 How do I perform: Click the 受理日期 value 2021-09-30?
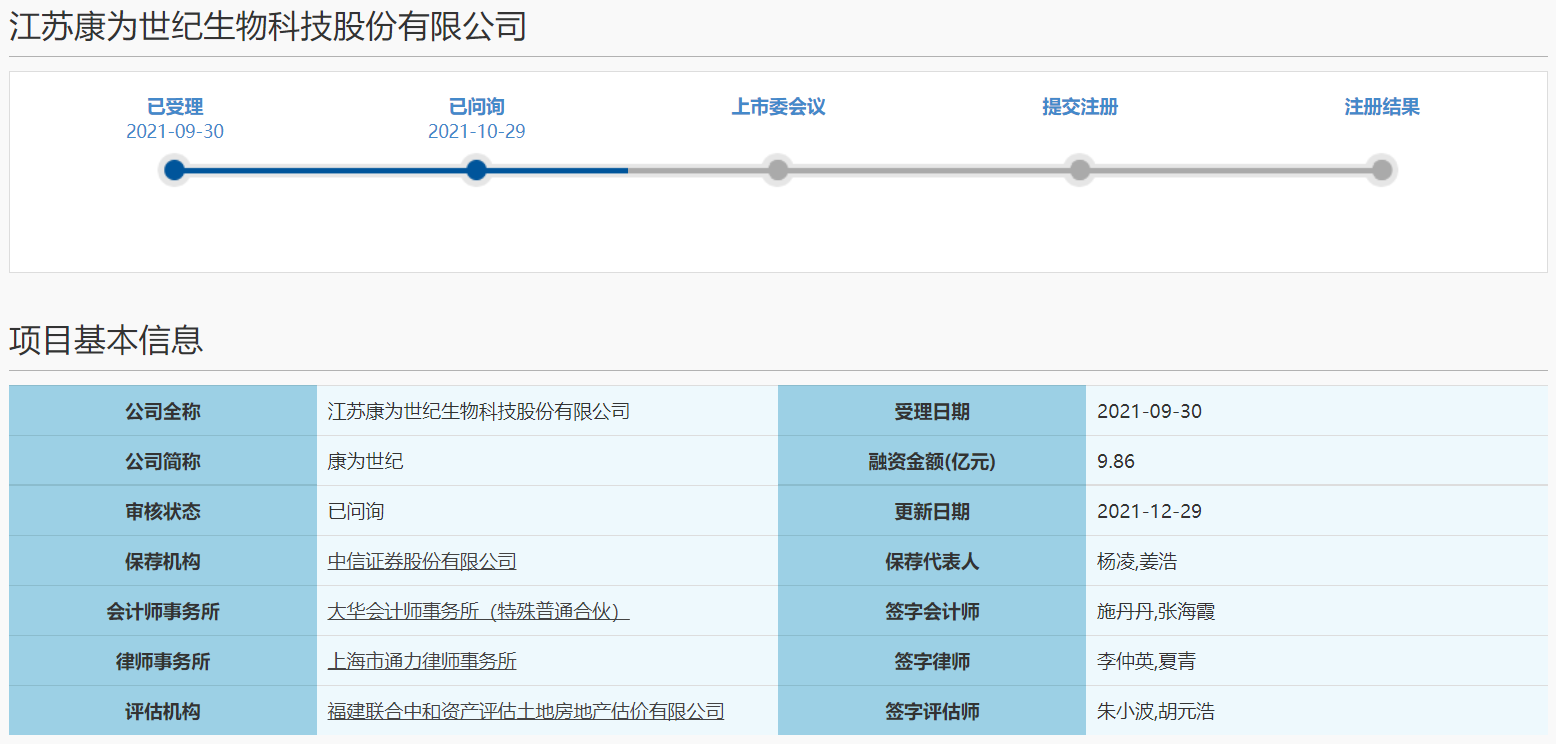(x=1149, y=412)
